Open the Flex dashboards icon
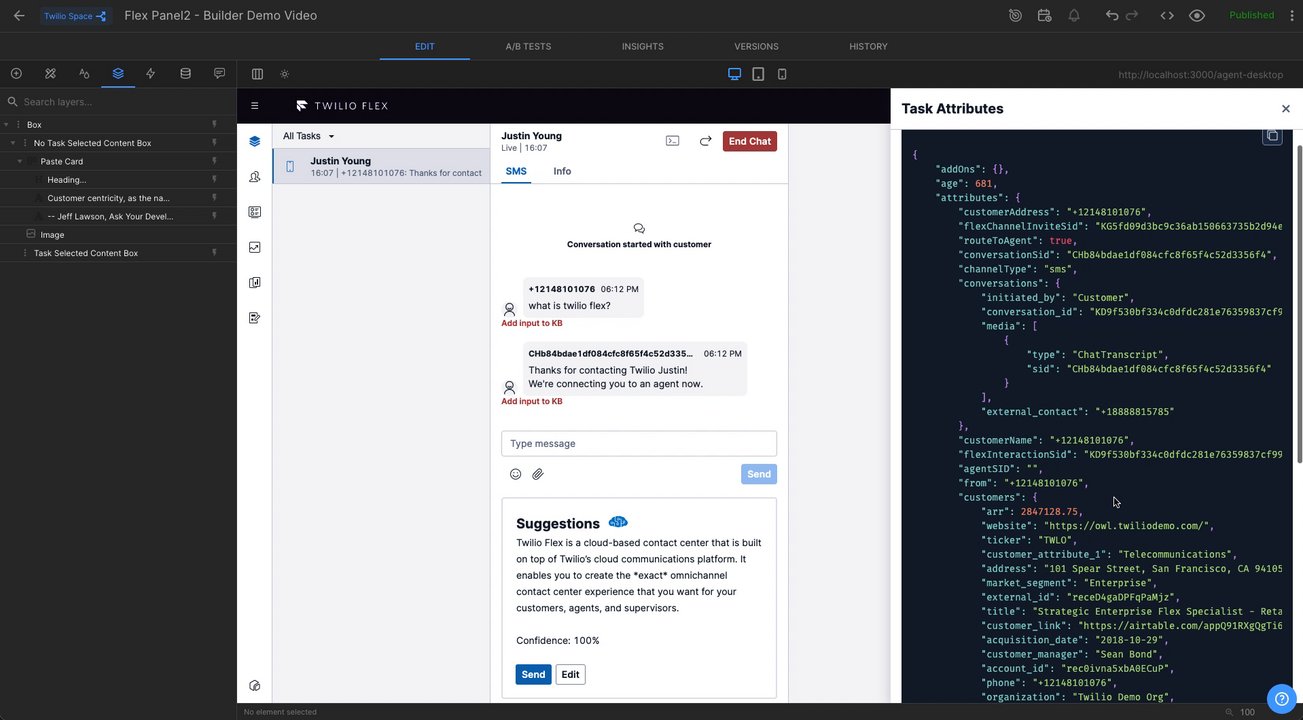 click(254, 283)
